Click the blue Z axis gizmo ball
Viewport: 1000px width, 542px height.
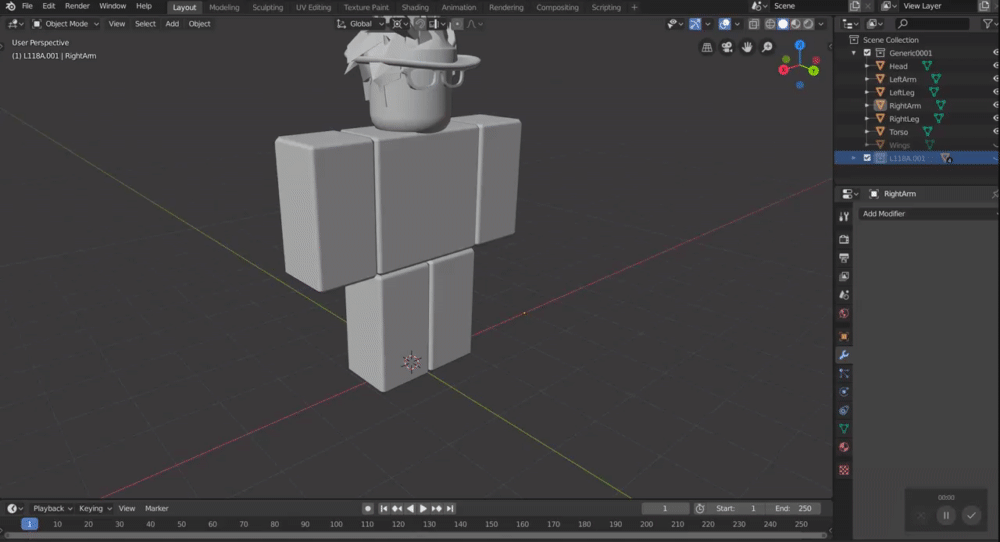coord(800,45)
